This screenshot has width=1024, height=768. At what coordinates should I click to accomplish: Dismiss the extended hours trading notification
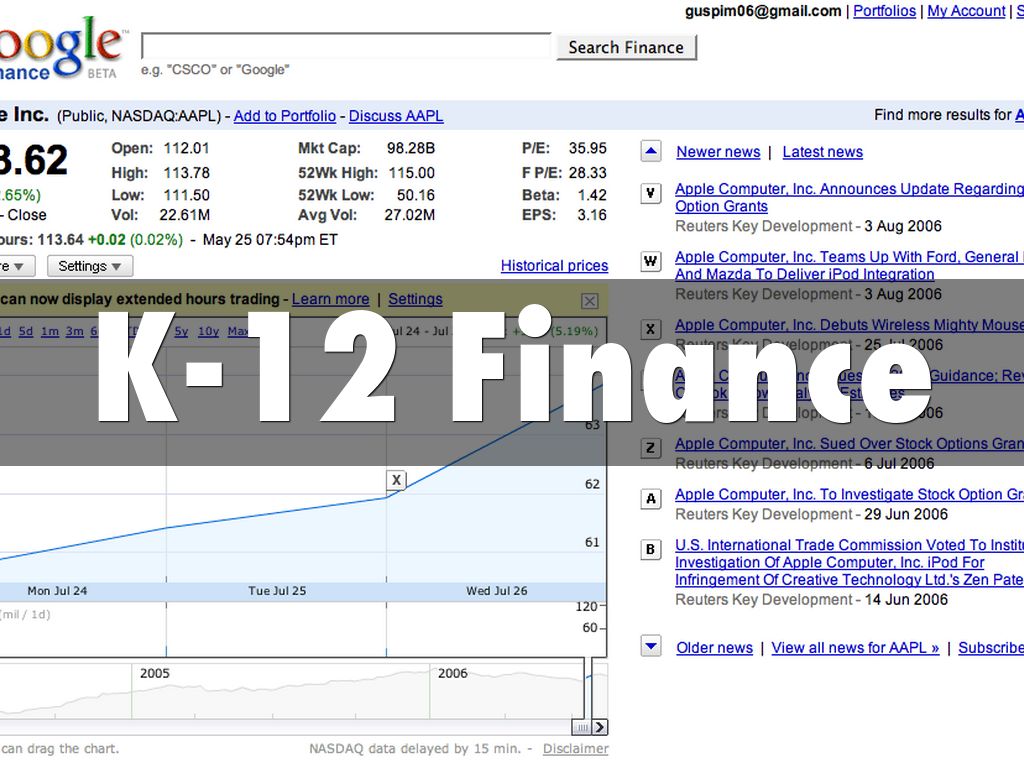(590, 300)
